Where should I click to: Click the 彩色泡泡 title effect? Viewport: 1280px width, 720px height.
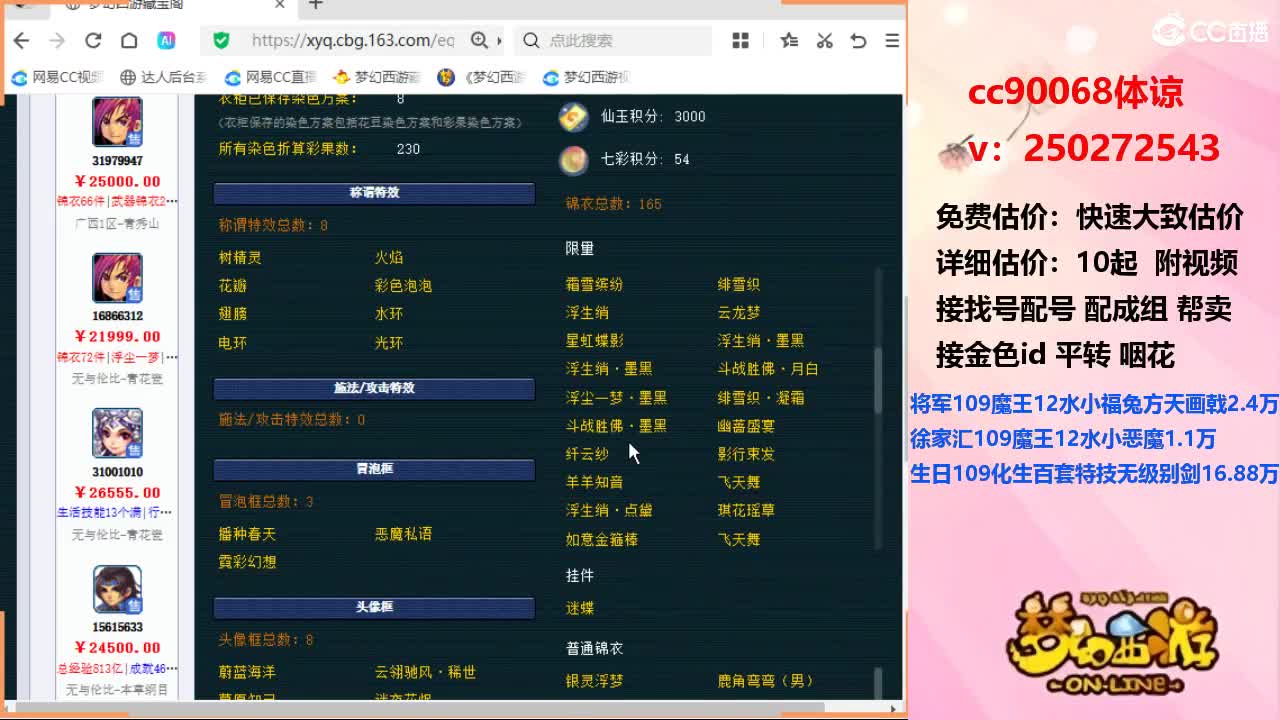(403, 286)
